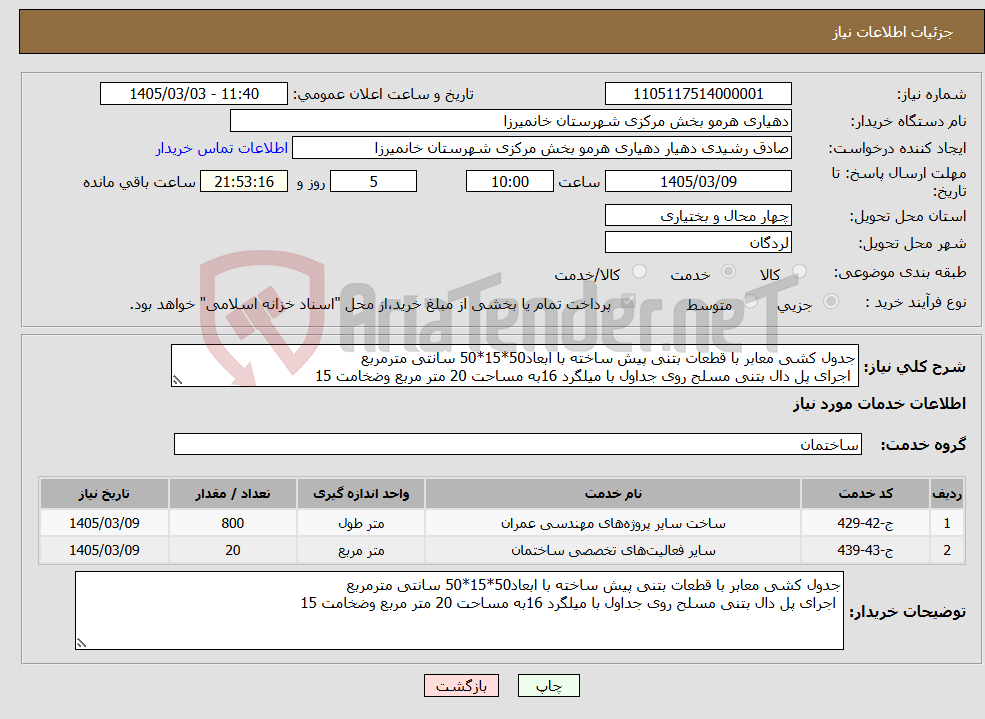
Task: Click the واحد اندازه گیری column header
Action: [361, 494]
